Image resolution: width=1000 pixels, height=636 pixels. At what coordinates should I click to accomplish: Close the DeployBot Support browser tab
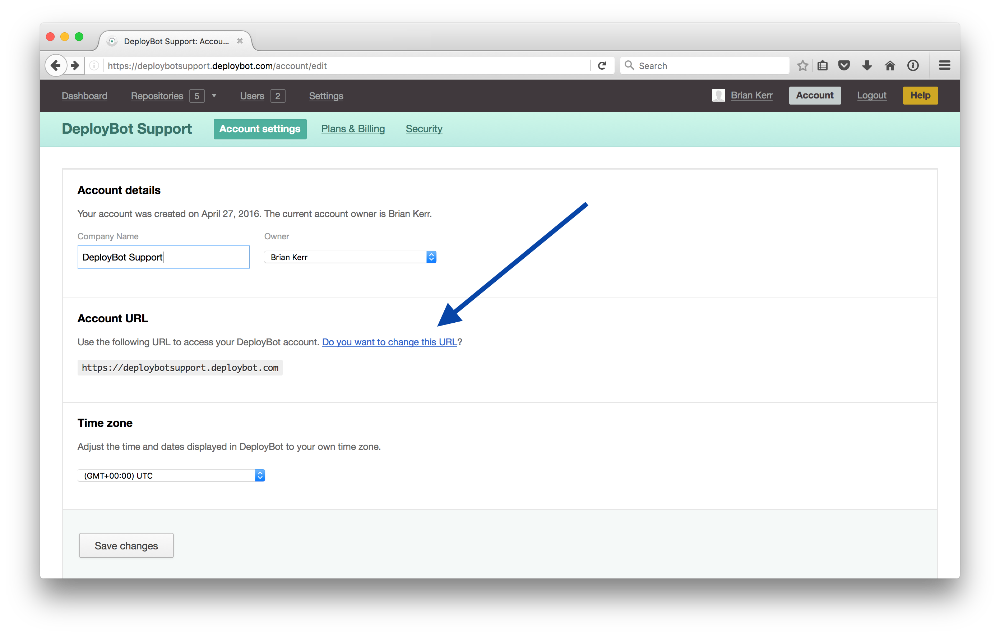[x=240, y=41]
